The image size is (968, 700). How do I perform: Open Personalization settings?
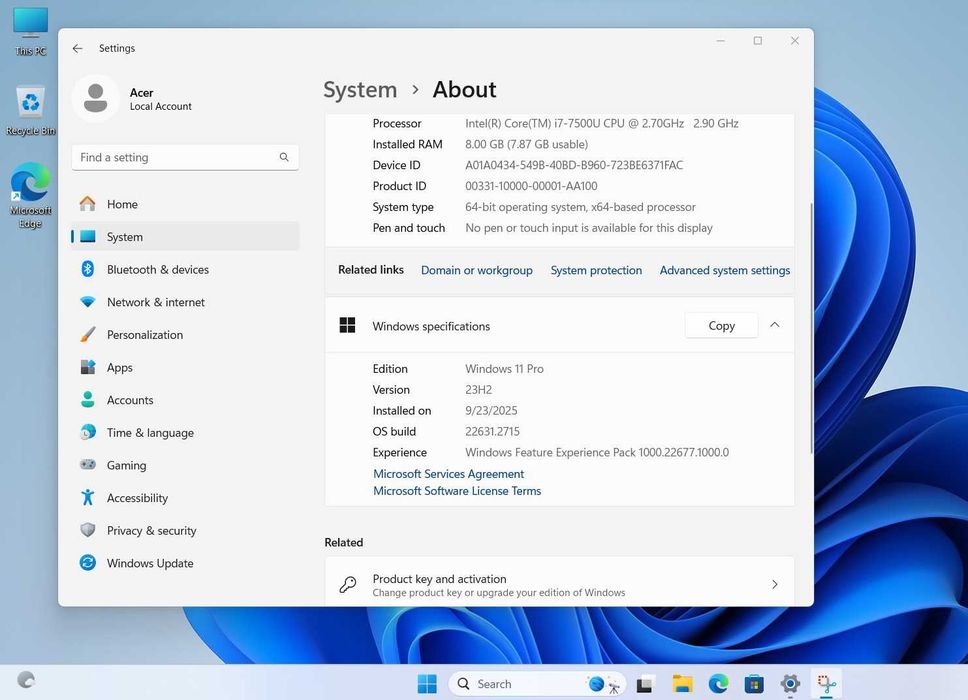[185, 335]
